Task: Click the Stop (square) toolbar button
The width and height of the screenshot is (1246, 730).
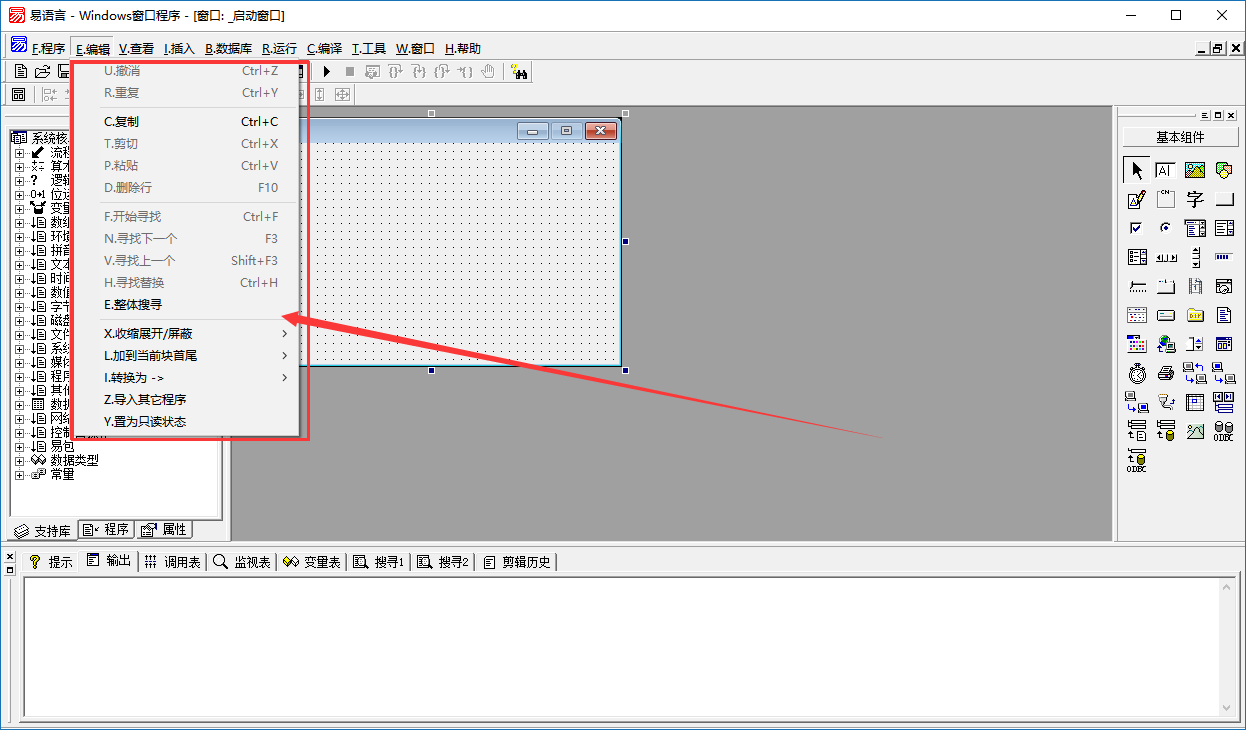Action: tap(349, 72)
